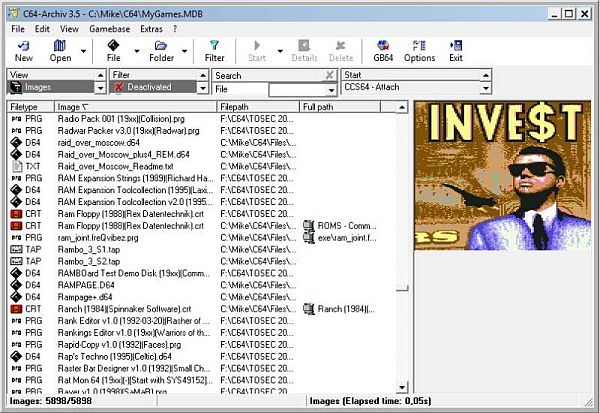Open the Options toolbar icon

[x=419, y=46]
